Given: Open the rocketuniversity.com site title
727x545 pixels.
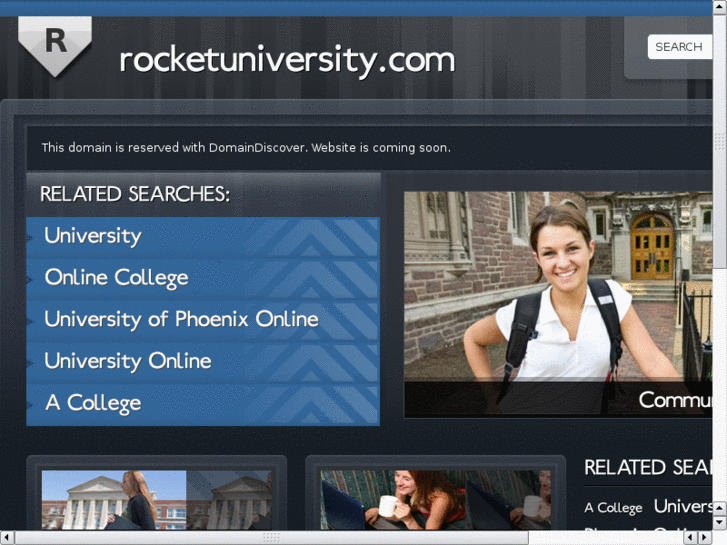Looking at the screenshot, I should (287, 60).
